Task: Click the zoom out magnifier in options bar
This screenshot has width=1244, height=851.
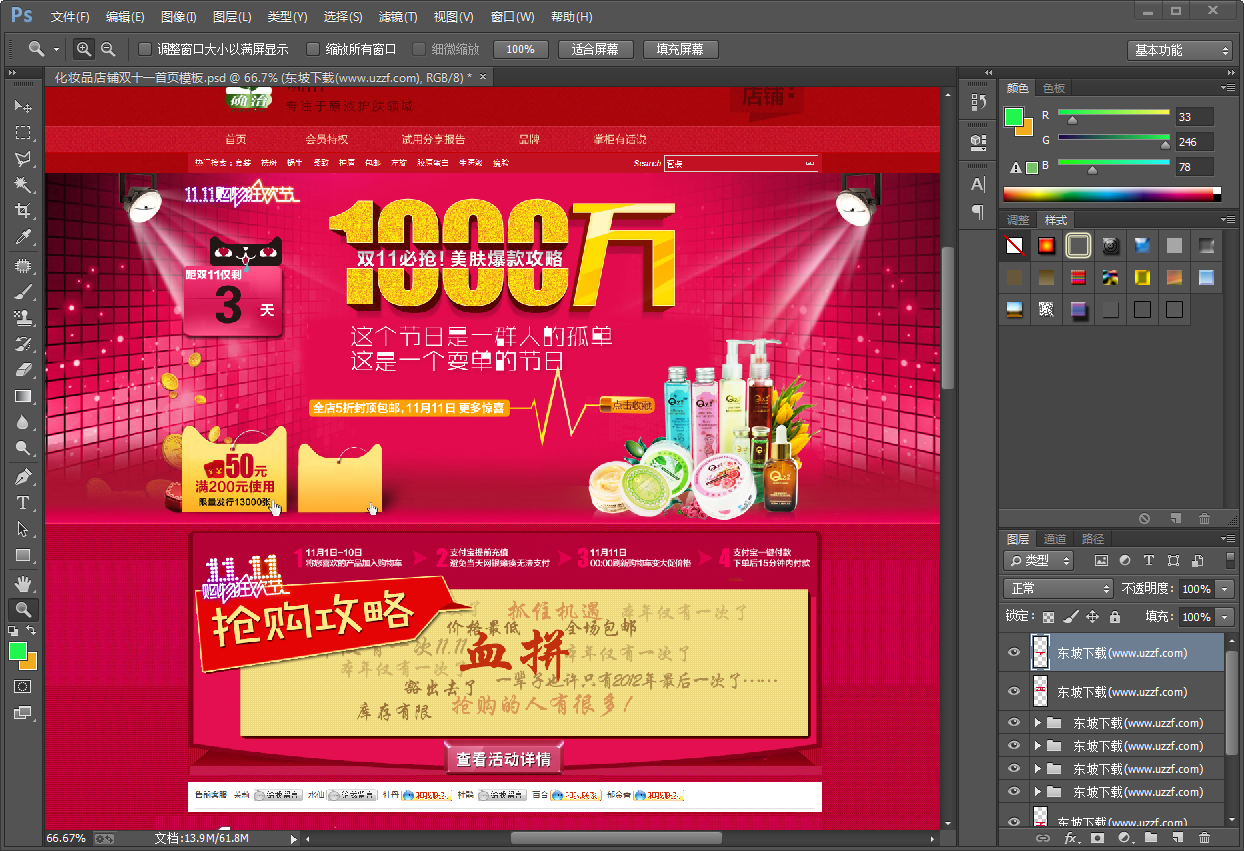Action: tap(108, 49)
